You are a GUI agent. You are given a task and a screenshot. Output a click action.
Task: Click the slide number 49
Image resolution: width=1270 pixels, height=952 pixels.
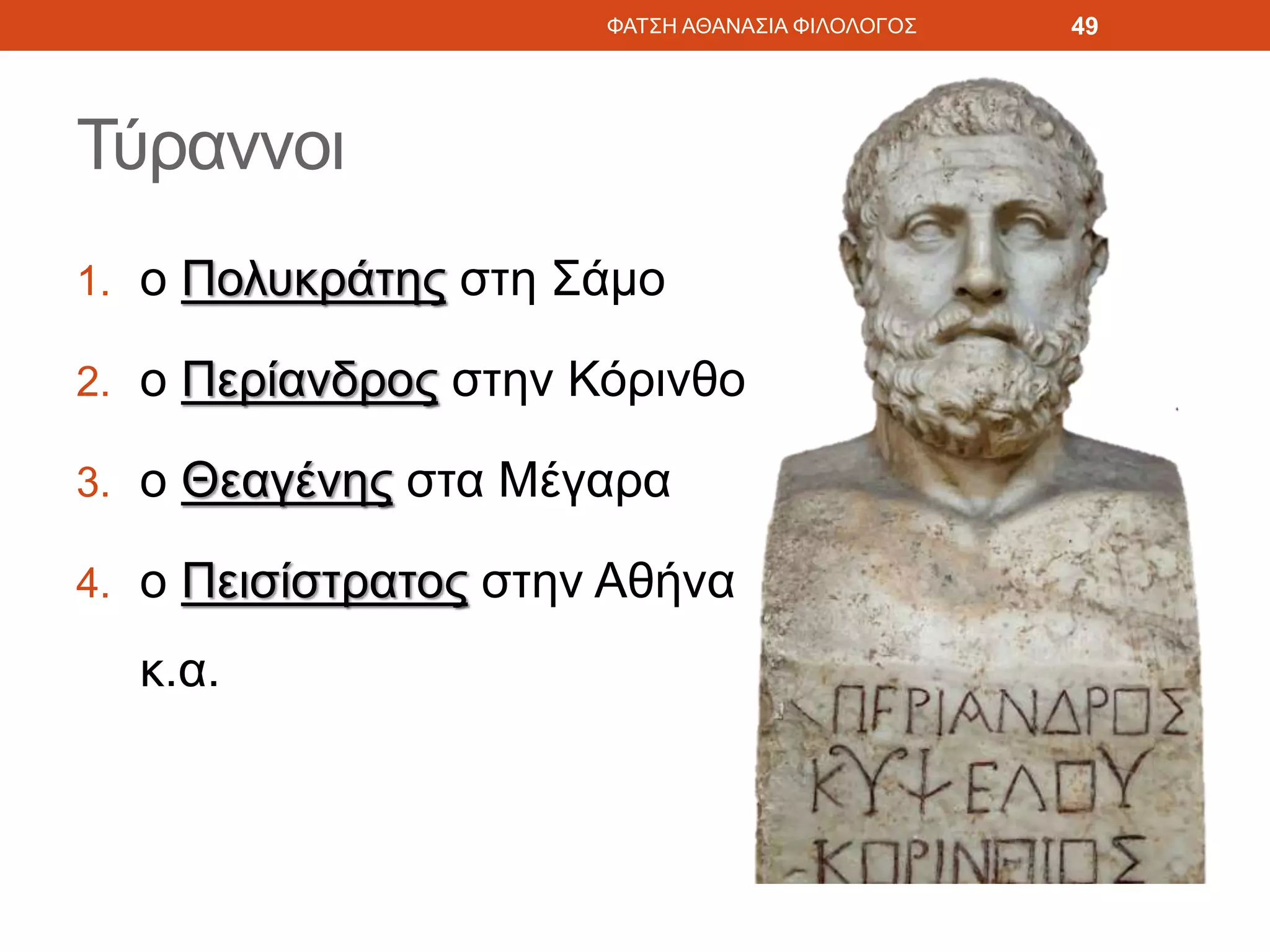click(x=1084, y=26)
